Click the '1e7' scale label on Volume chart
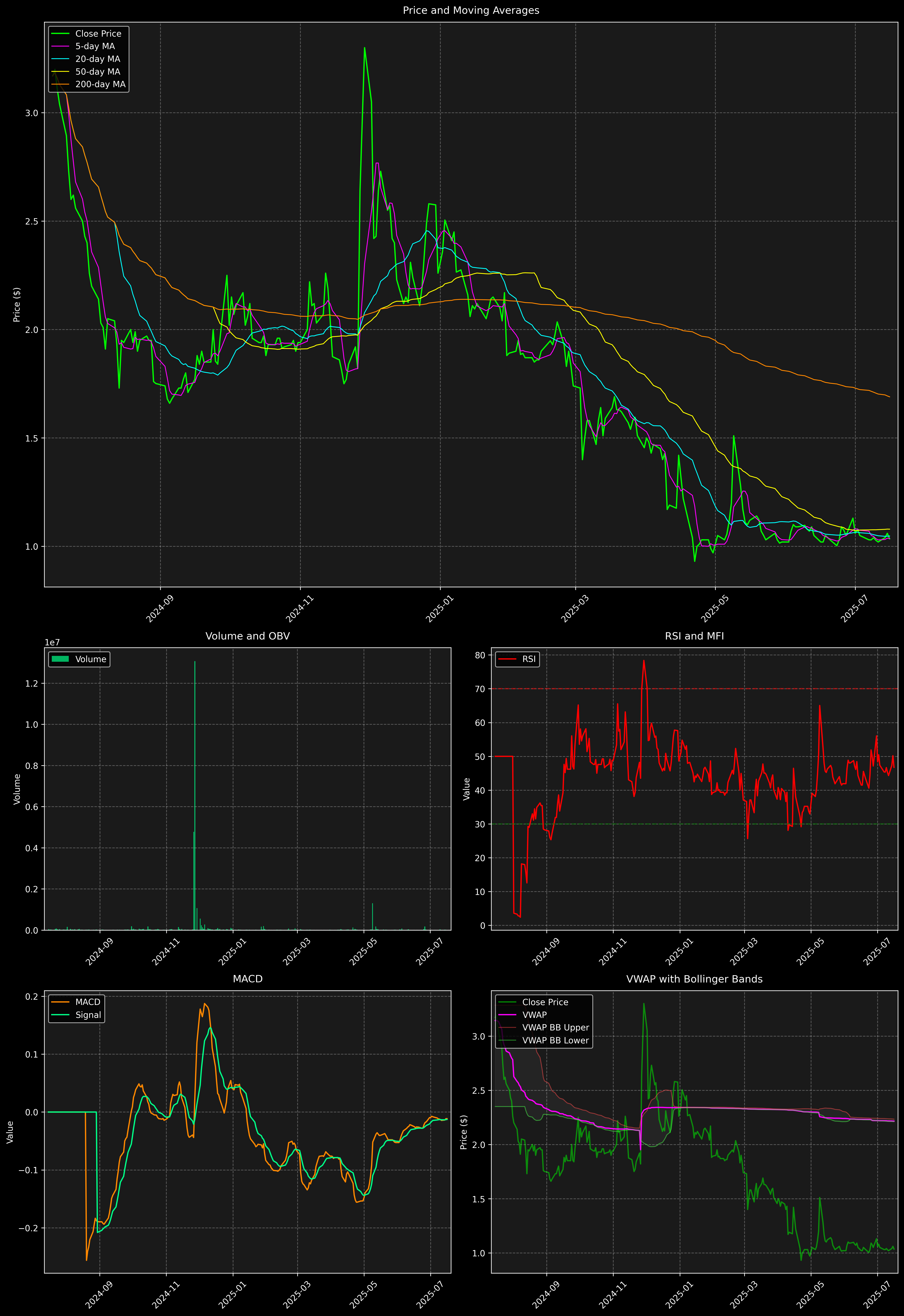Screen dimensions: 904x1316 52,643
